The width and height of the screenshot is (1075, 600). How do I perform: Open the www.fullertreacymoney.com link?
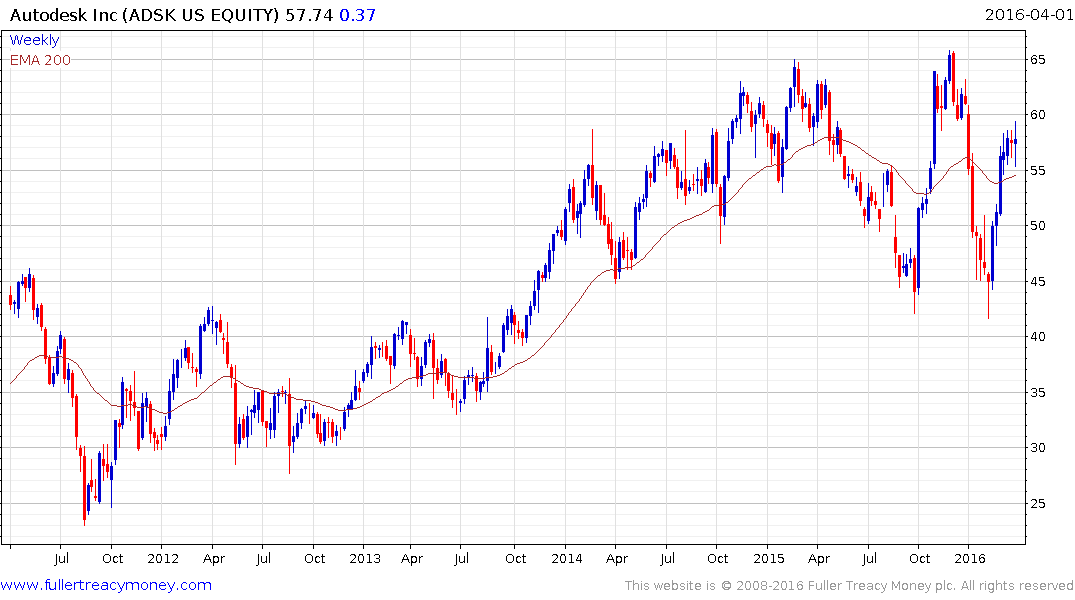[106, 585]
